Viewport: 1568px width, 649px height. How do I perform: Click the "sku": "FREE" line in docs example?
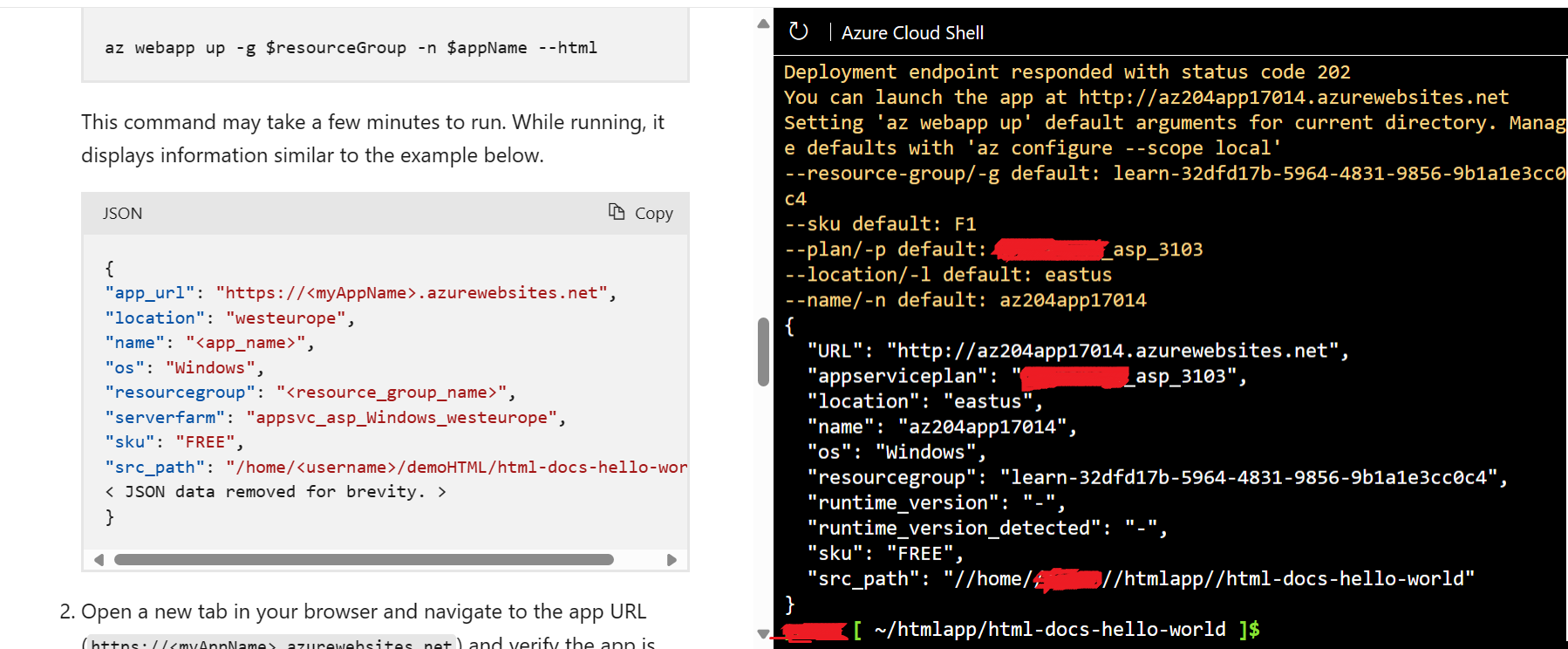tap(174, 442)
